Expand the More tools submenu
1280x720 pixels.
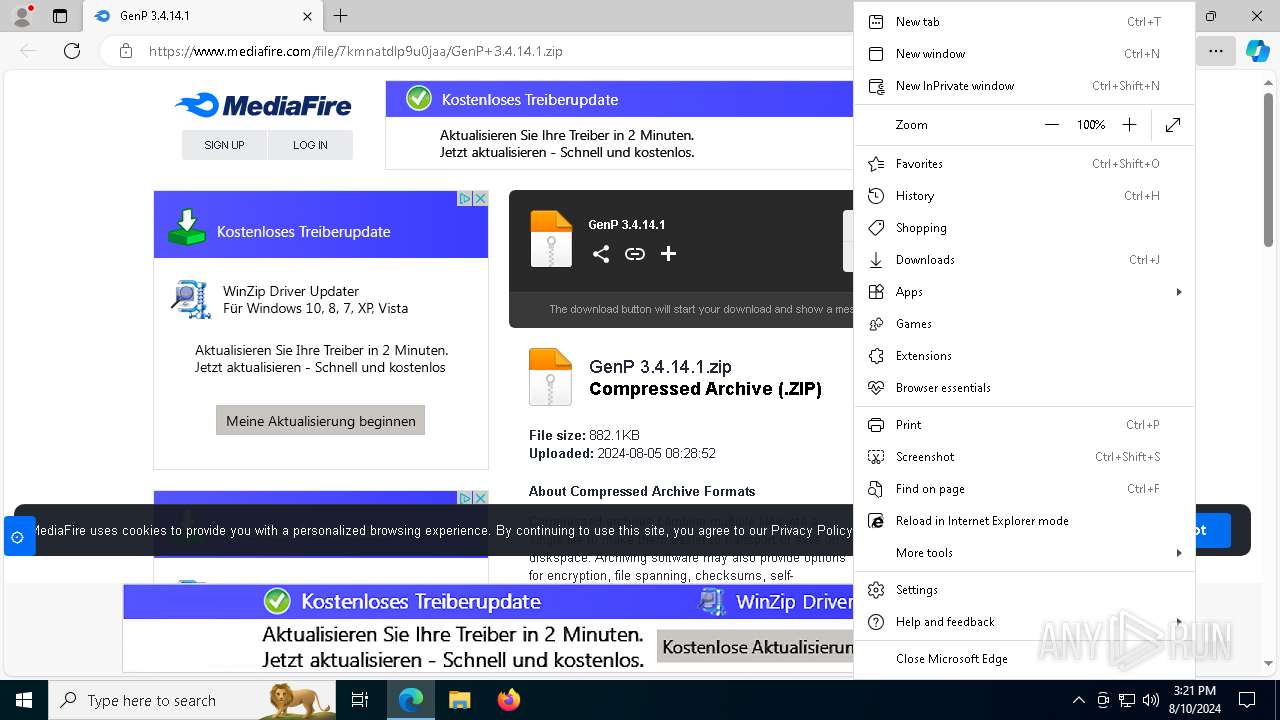1024,553
